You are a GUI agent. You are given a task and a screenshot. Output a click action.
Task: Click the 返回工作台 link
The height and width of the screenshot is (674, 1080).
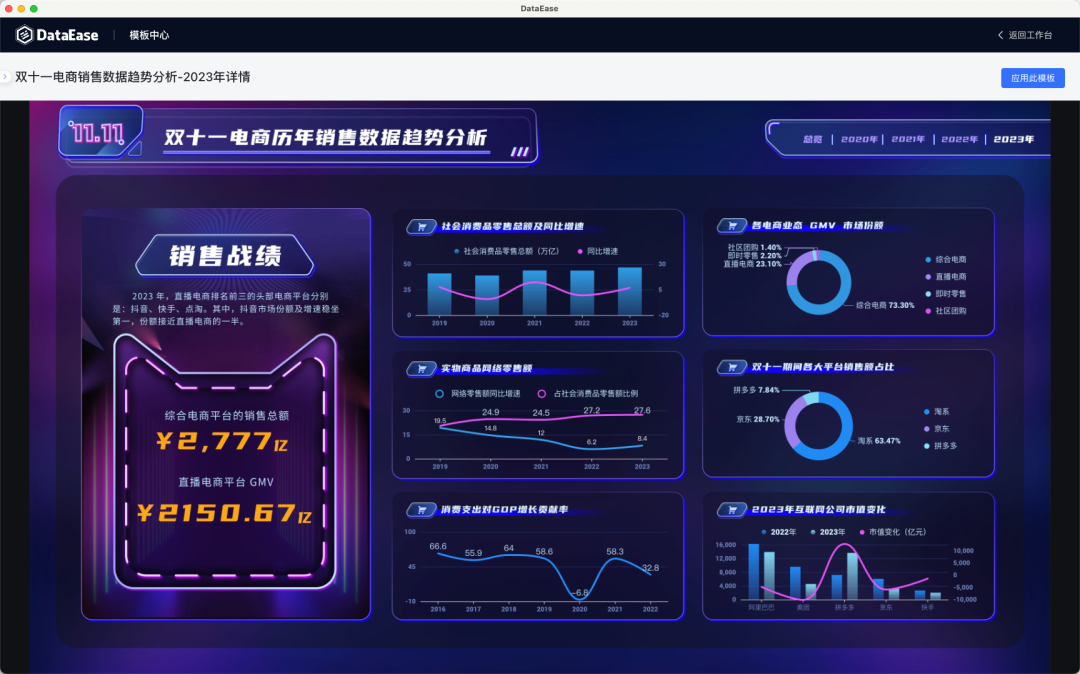point(1030,35)
